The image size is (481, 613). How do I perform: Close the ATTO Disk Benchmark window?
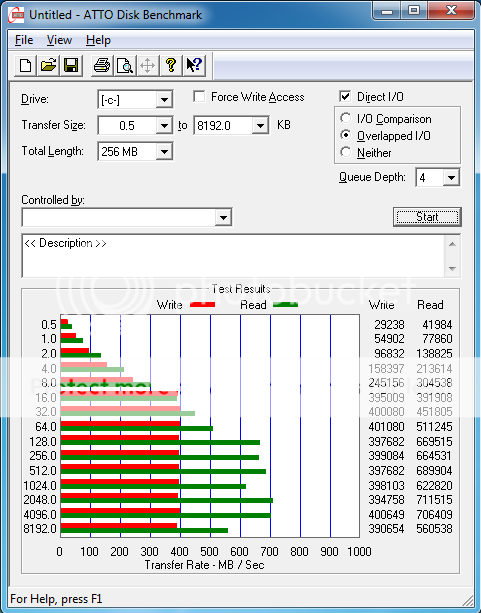click(x=451, y=11)
